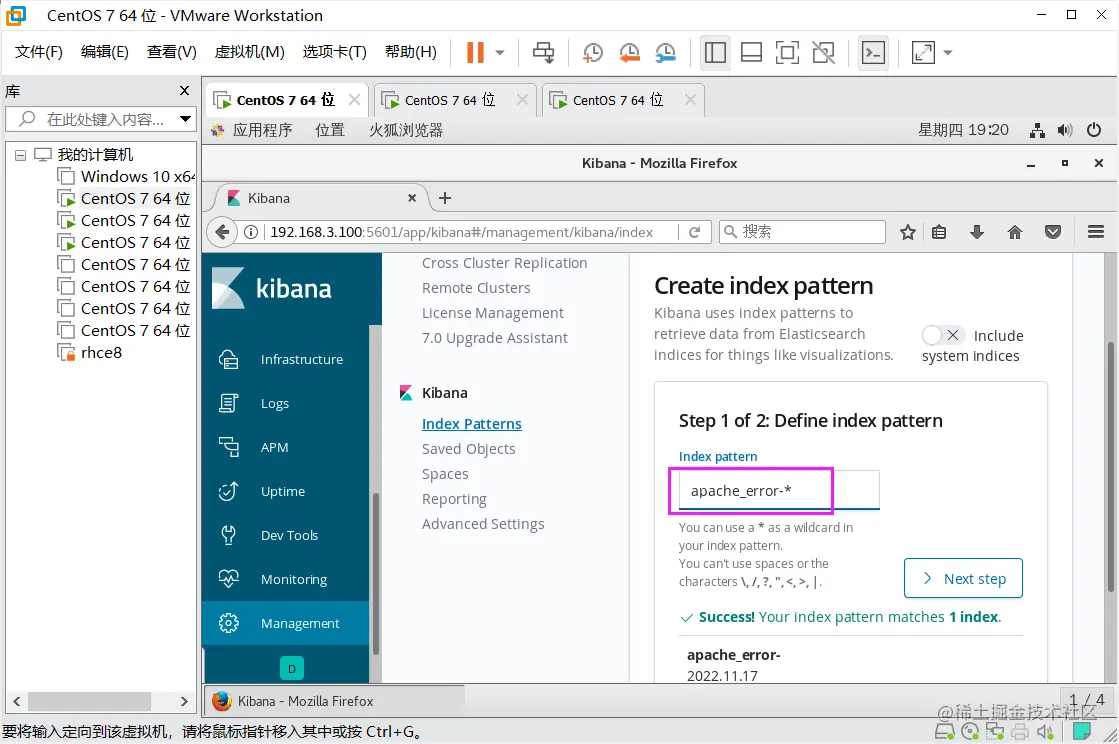Image resolution: width=1119 pixels, height=744 pixels.
Task: Collapse the 我的计算机 tree node
Action: tap(21, 155)
